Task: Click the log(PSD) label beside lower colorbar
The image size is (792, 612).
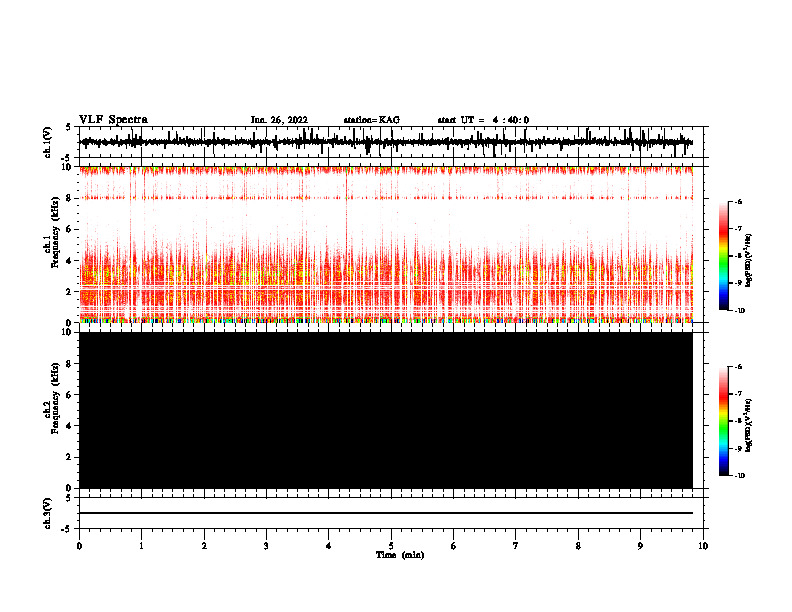Action: pyautogui.click(x=749, y=426)
